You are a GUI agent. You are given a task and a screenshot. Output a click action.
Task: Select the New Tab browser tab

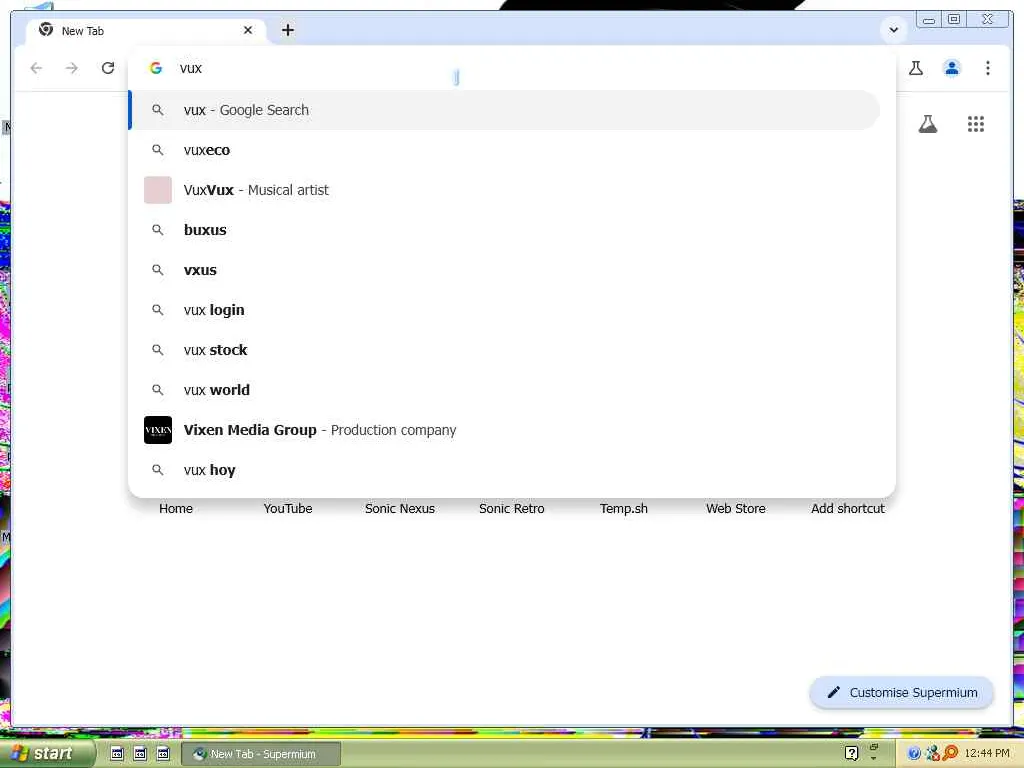[x=147, y=31]
